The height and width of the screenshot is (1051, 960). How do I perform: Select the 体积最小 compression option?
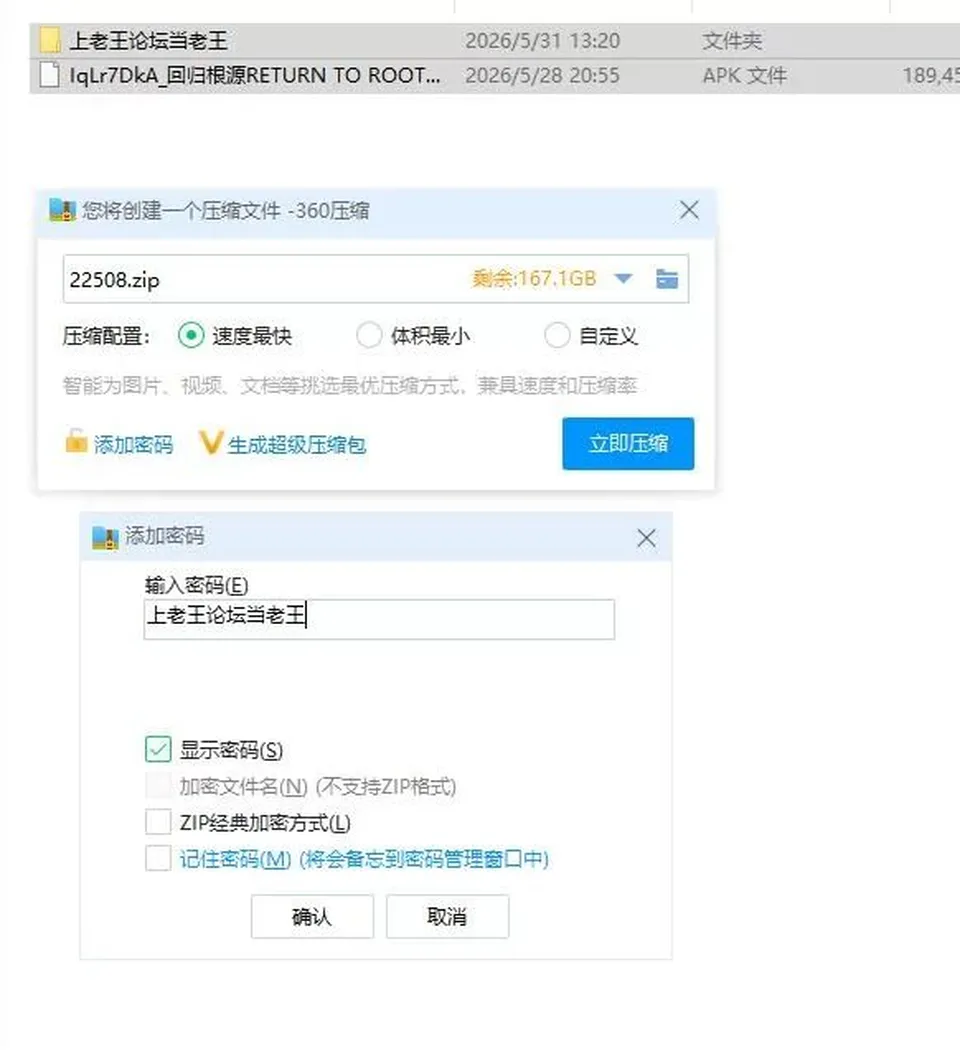click(x=369, y=335)
